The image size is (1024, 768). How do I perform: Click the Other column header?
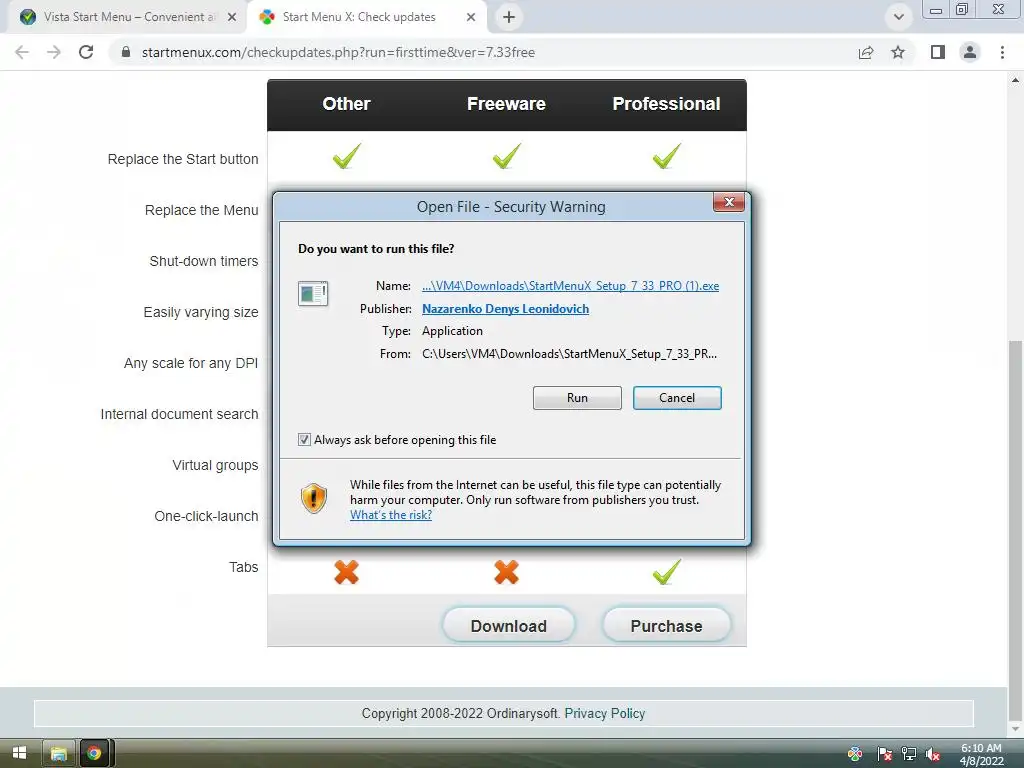(x=346, y=104)
